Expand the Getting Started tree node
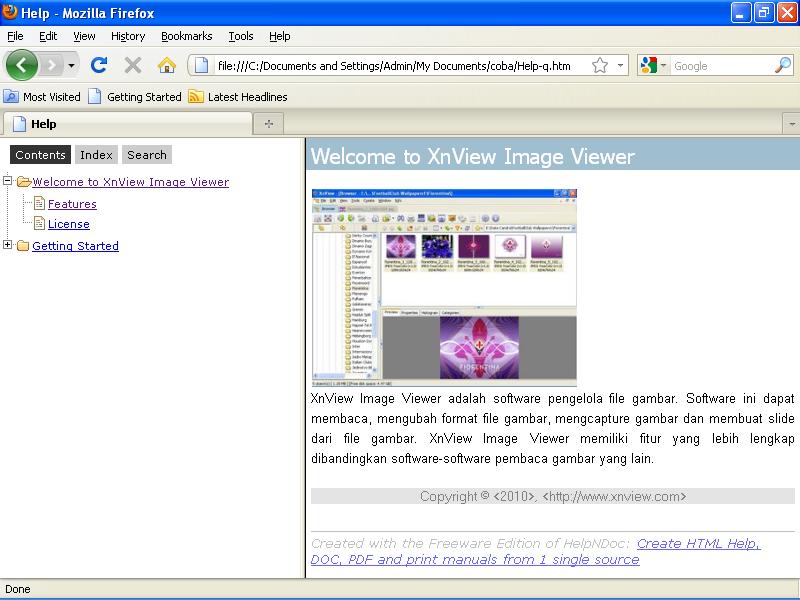 click(x=7, y=244)
